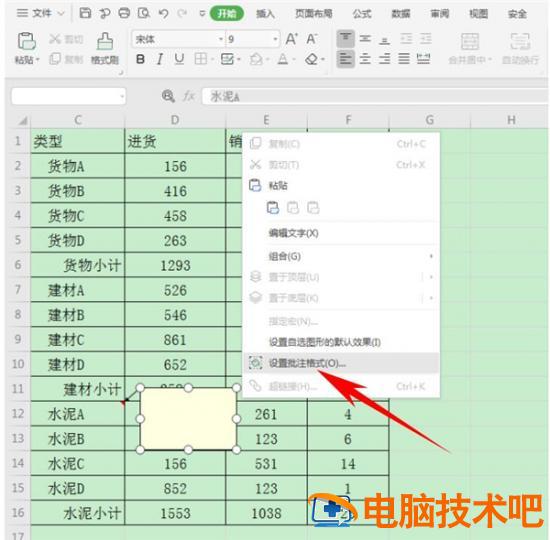
Task: Switch to the 数据 ribbon tab
Action: point(401,14)
